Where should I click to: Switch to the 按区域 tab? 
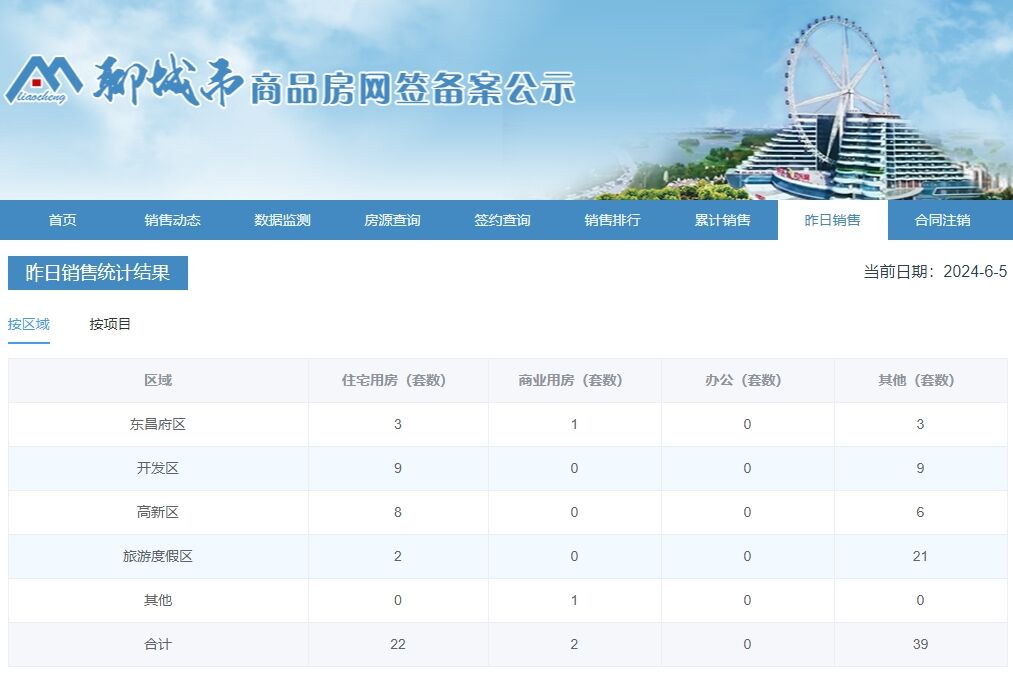click(29, 324)
